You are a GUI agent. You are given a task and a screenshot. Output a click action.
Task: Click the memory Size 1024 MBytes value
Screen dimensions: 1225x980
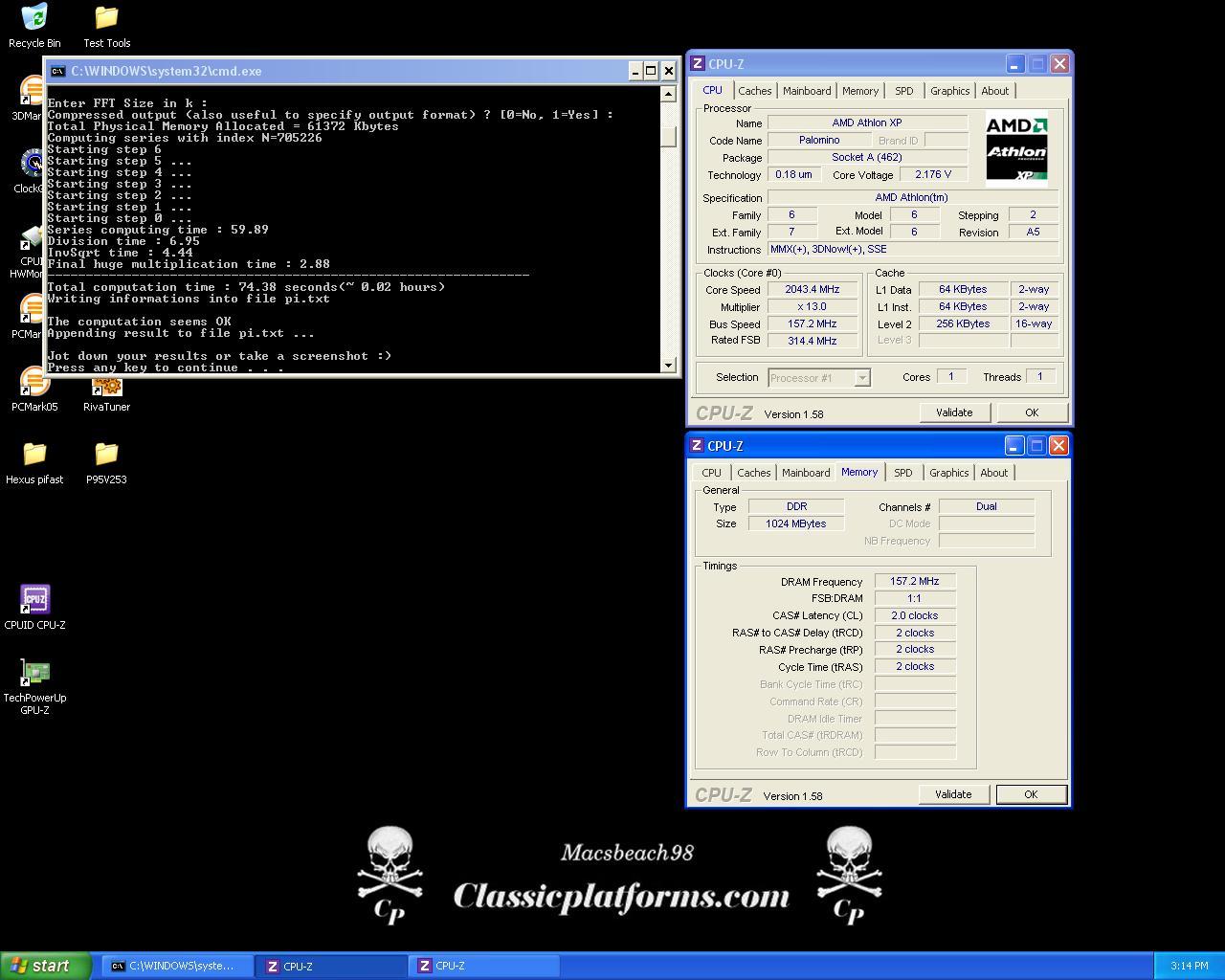point(796,524)
